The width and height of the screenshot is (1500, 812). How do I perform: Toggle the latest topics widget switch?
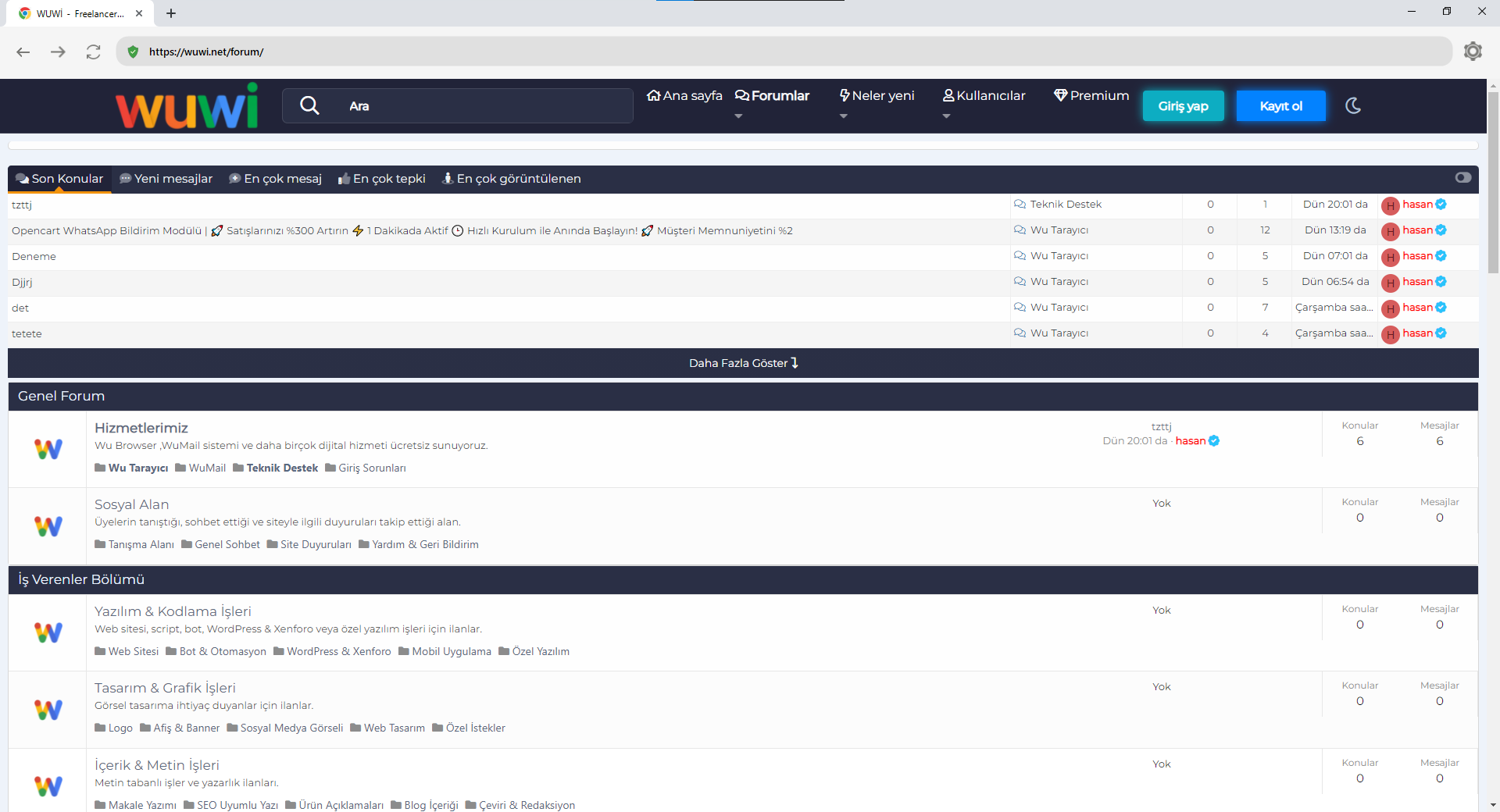point(1462,178)
